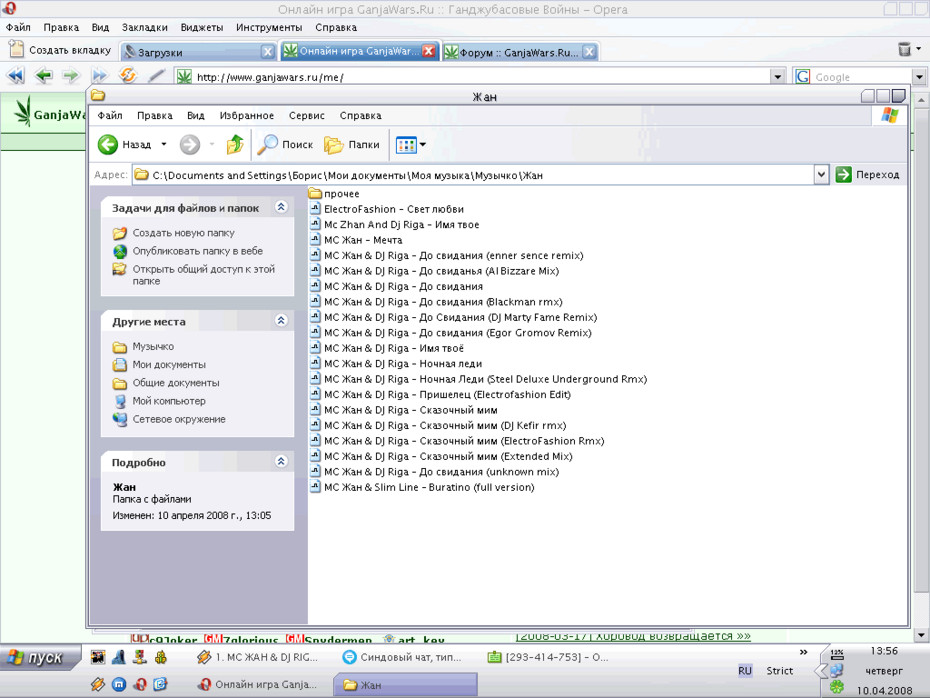Toggle the Папки folders pane button
This screenshot has width=930, height=698.
(352, 144)
